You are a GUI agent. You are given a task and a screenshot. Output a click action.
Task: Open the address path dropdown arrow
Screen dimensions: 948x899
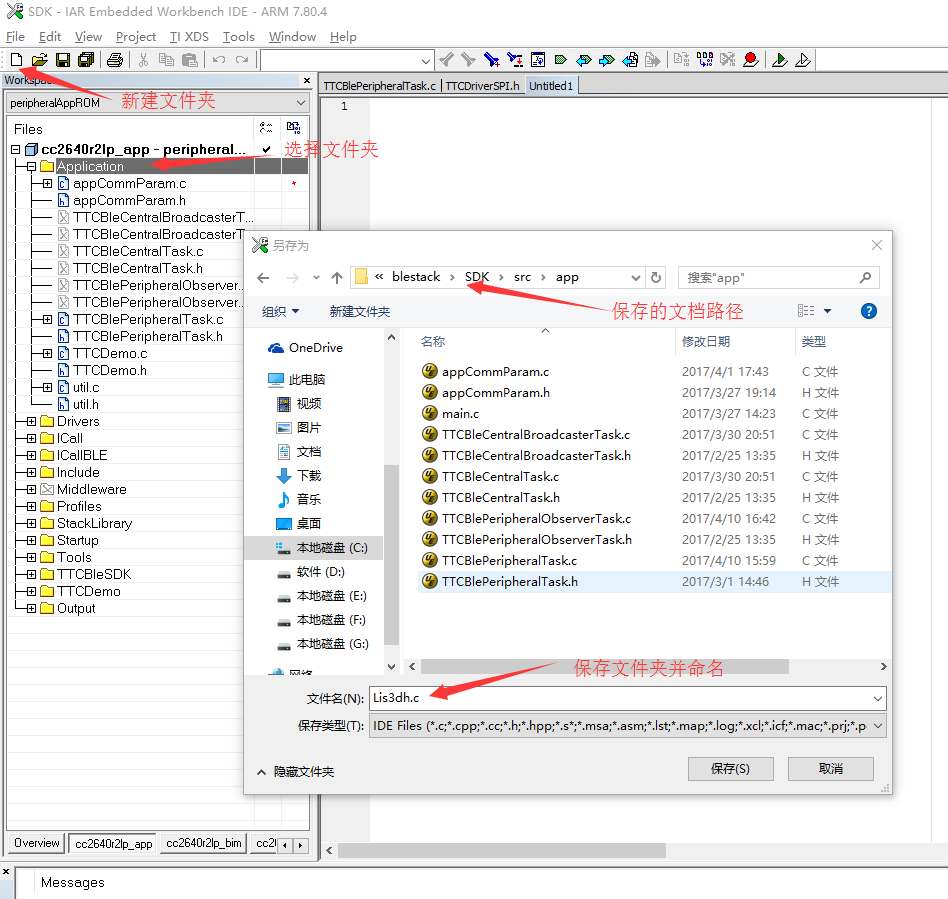pos(635,277)
